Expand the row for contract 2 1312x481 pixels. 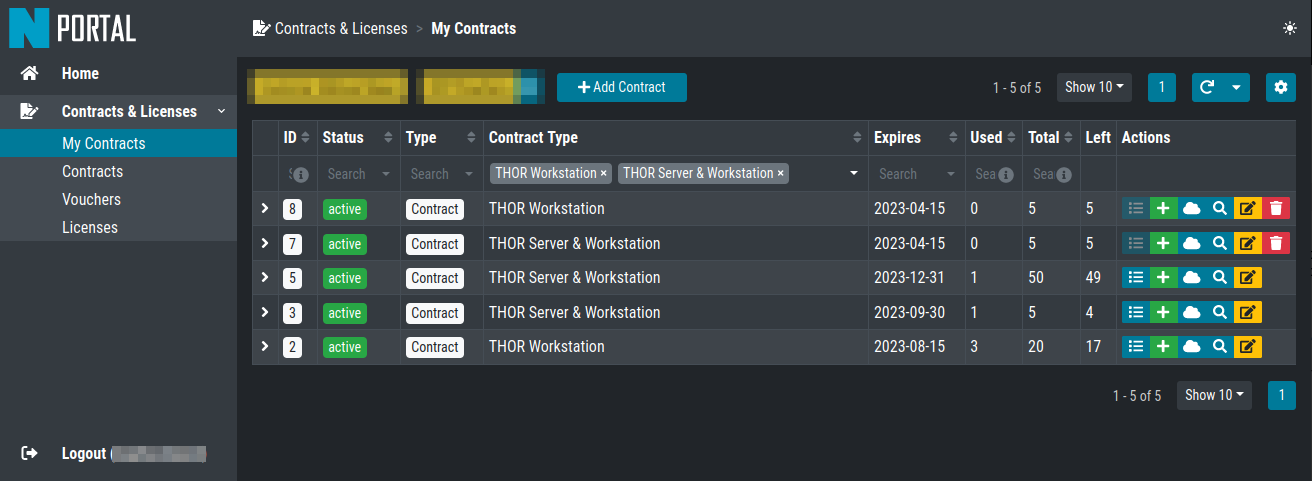coord(265,347)
